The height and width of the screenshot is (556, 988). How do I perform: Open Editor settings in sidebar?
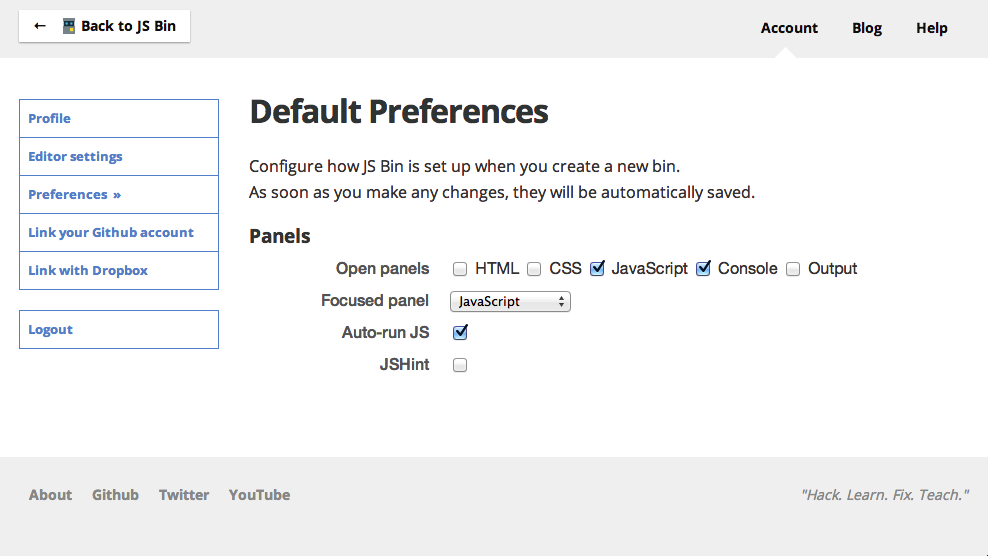pos(119,156)
